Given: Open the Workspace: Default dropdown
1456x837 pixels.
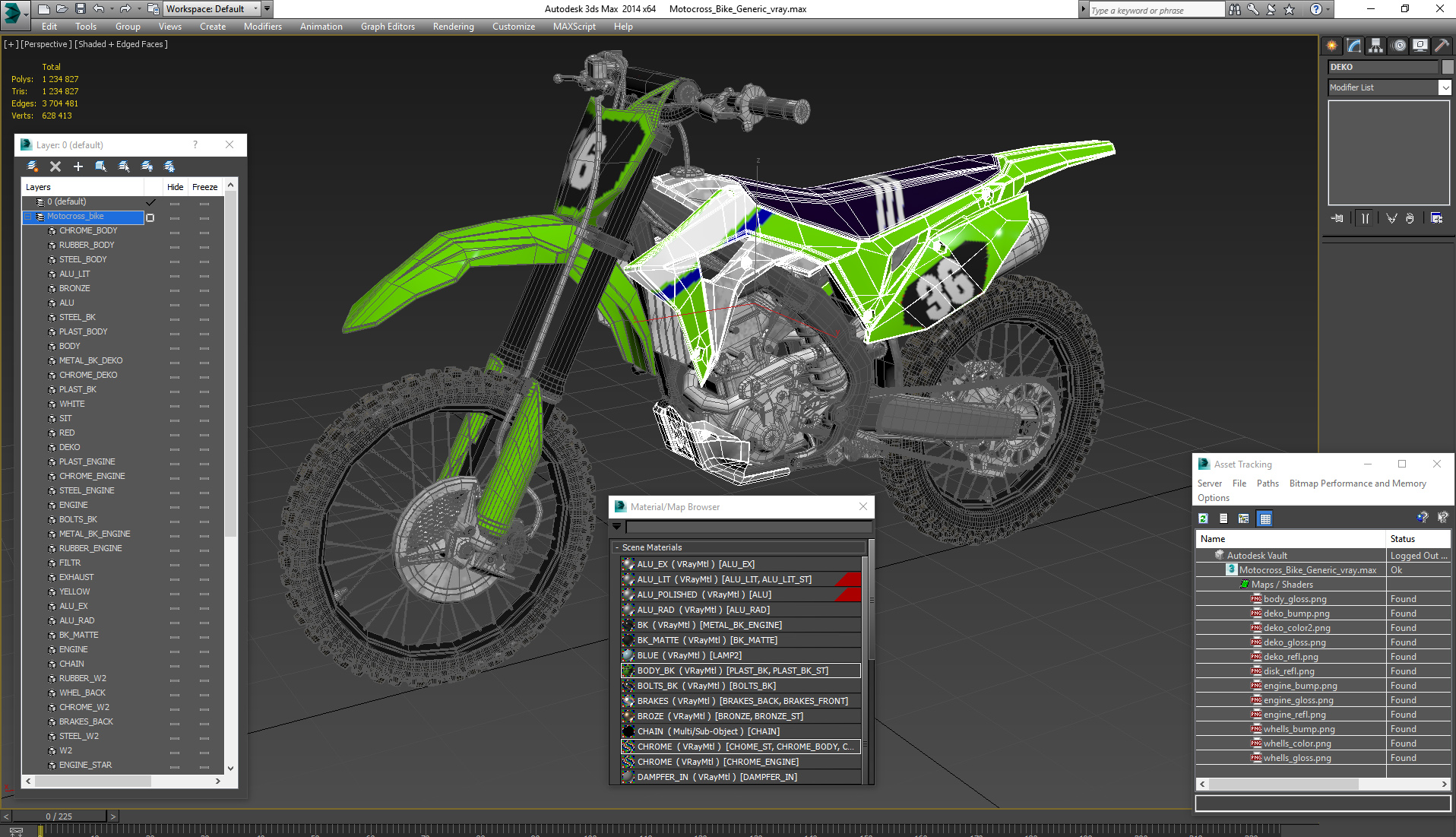Looking at the screenshot, I should (212, 9).
